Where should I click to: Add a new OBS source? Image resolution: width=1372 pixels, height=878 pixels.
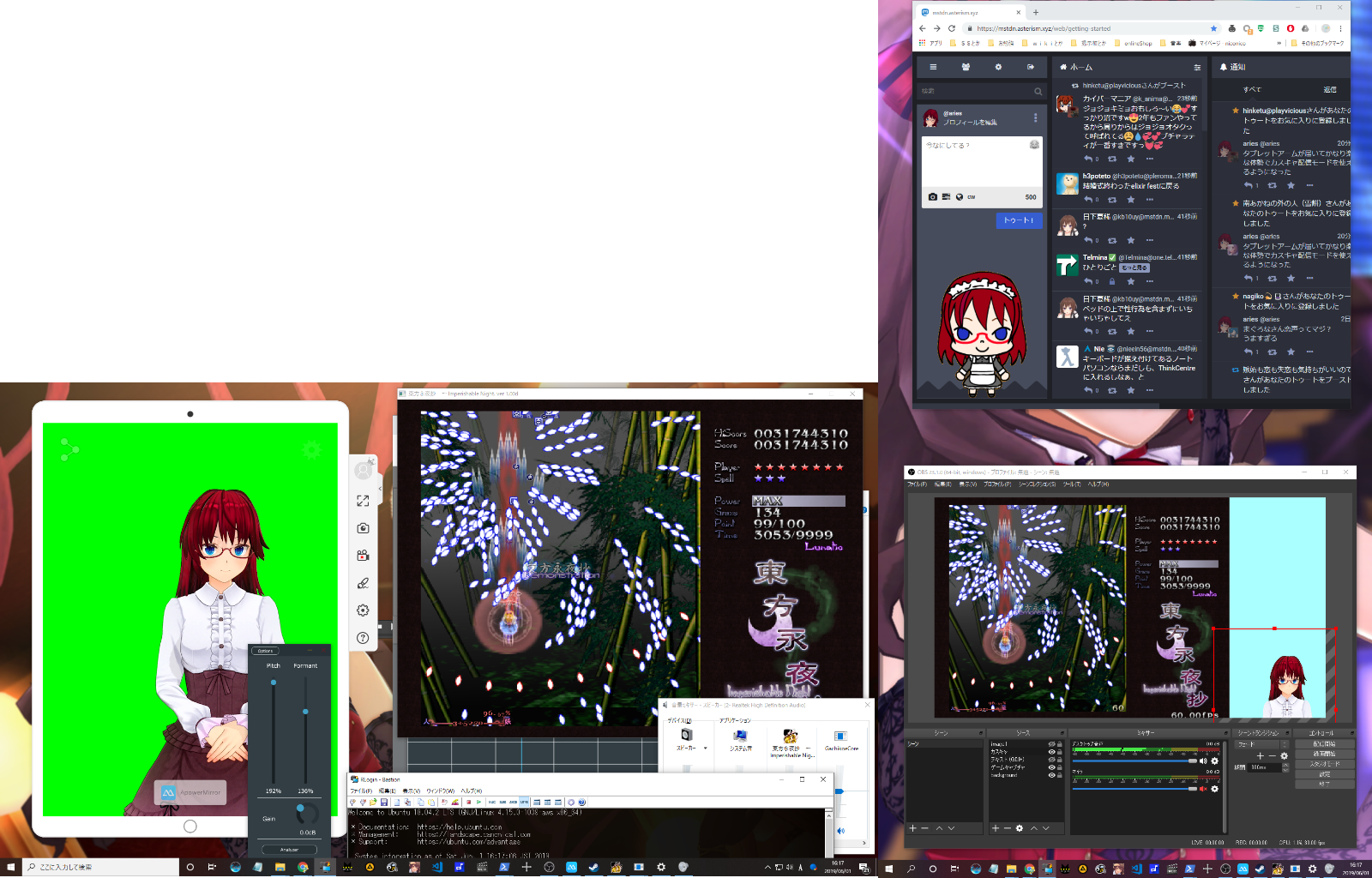click(x=996, y=828)
